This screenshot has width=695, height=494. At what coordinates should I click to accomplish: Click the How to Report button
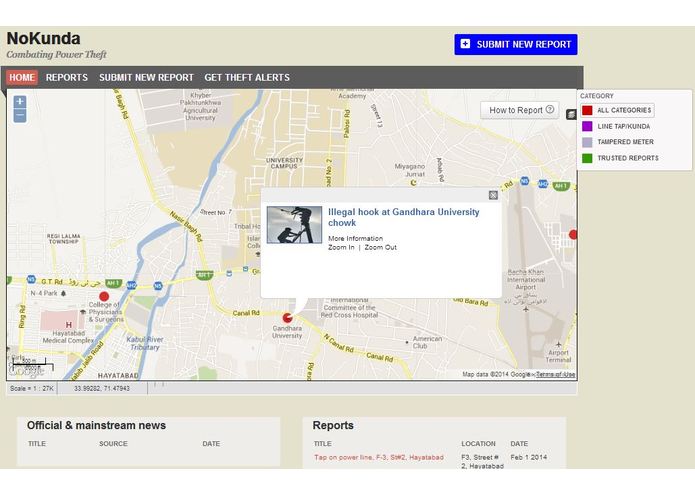[519, 110]
